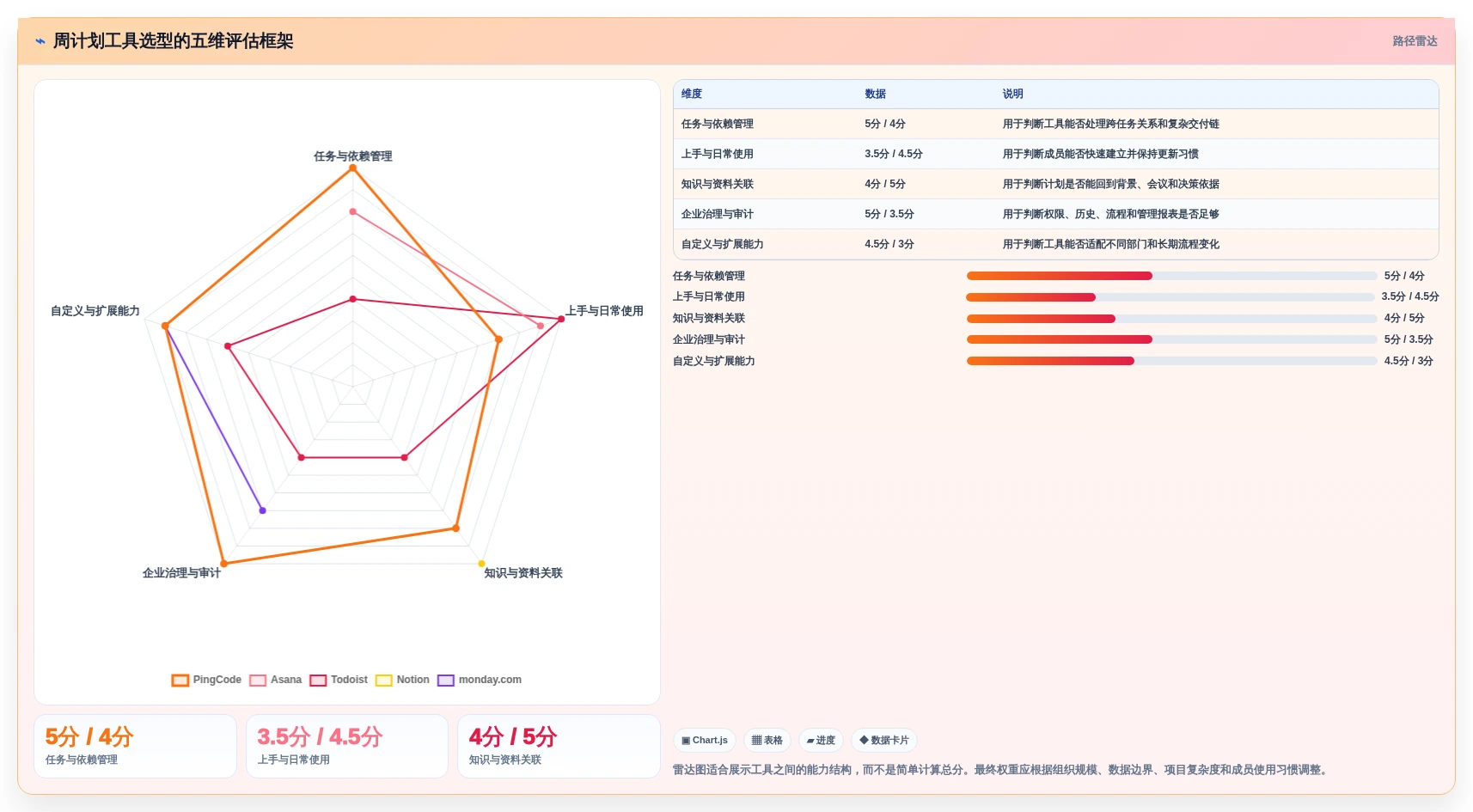Click the 路径雷达 label in header
Screen dimensions: 1473x812
(1415, 41)
